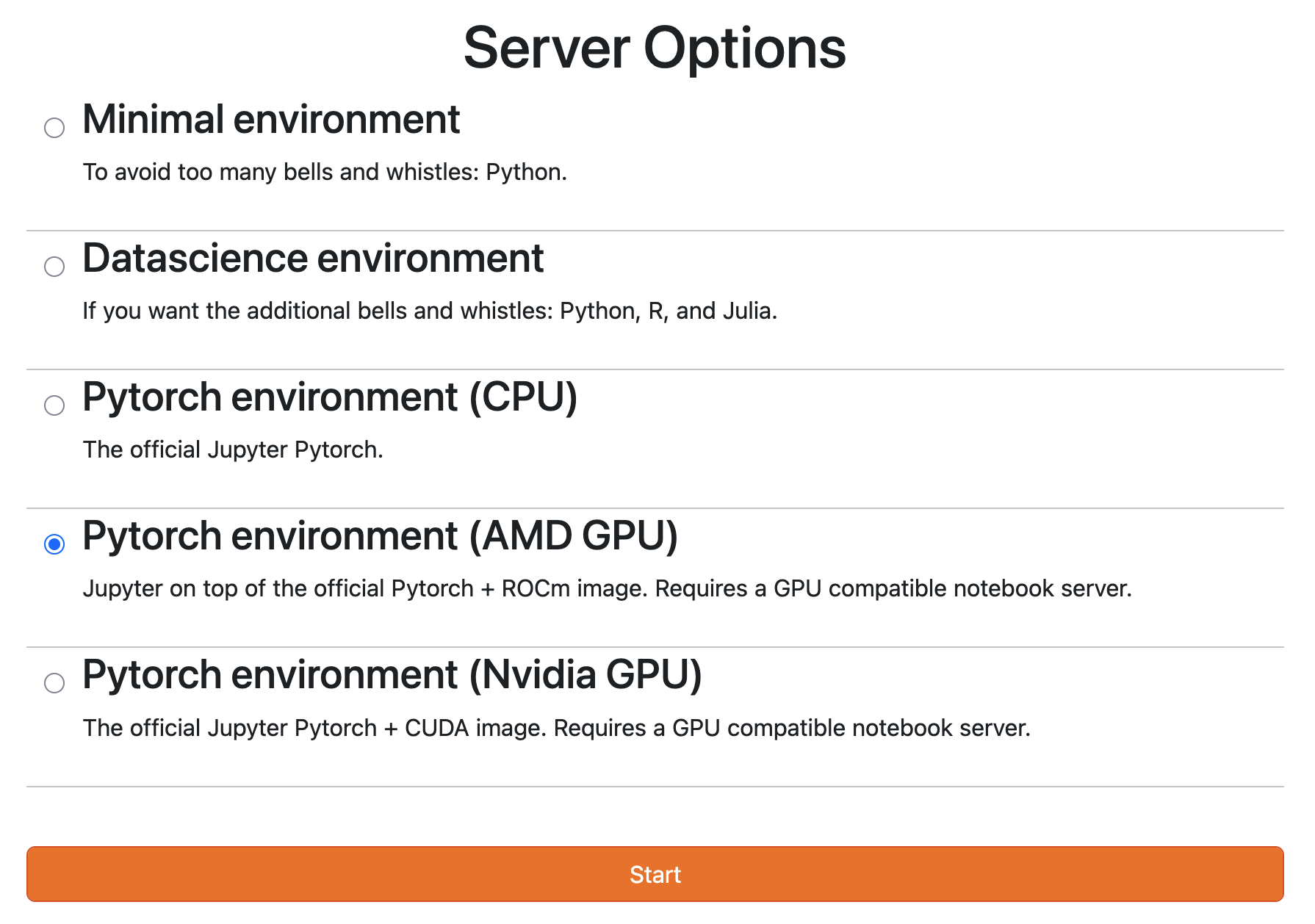1315x924 pixels.
Task: Click the 'Pytorch environment (AMD GPU)' heading
Action: (380, 536)
